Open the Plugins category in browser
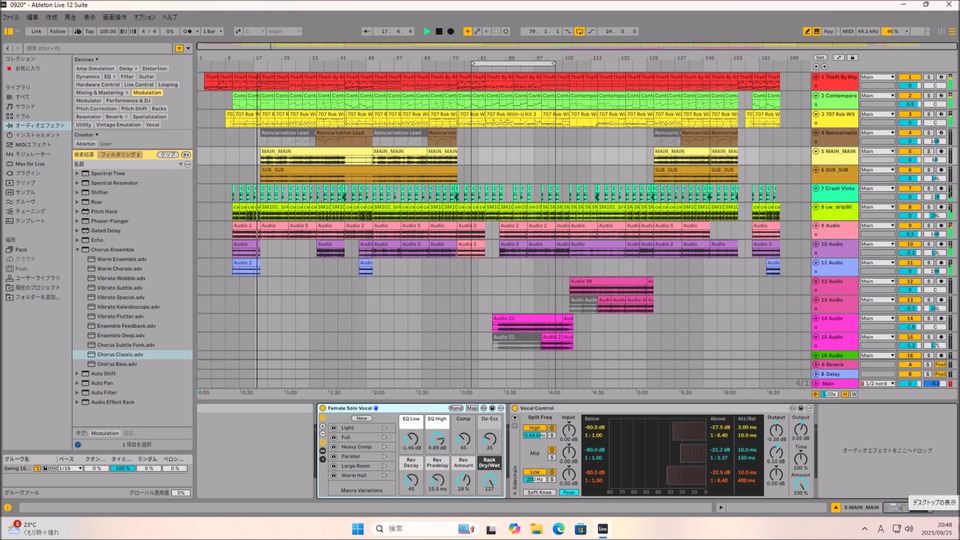Viewport: 960px width, 540px height. [x=27, y=172]
